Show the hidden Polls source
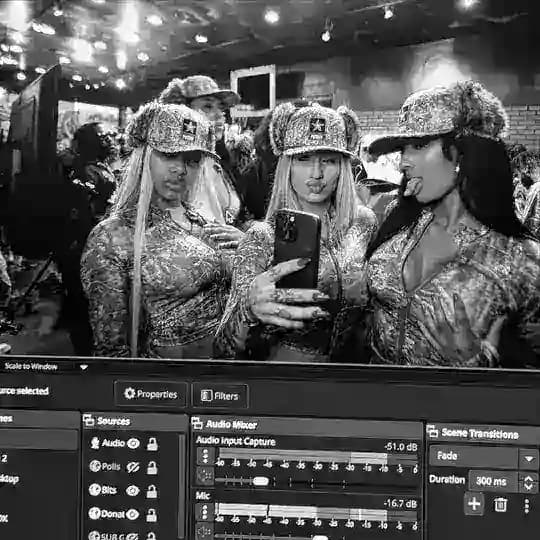This screenshot has height=540, width=540. click(133, 467)
